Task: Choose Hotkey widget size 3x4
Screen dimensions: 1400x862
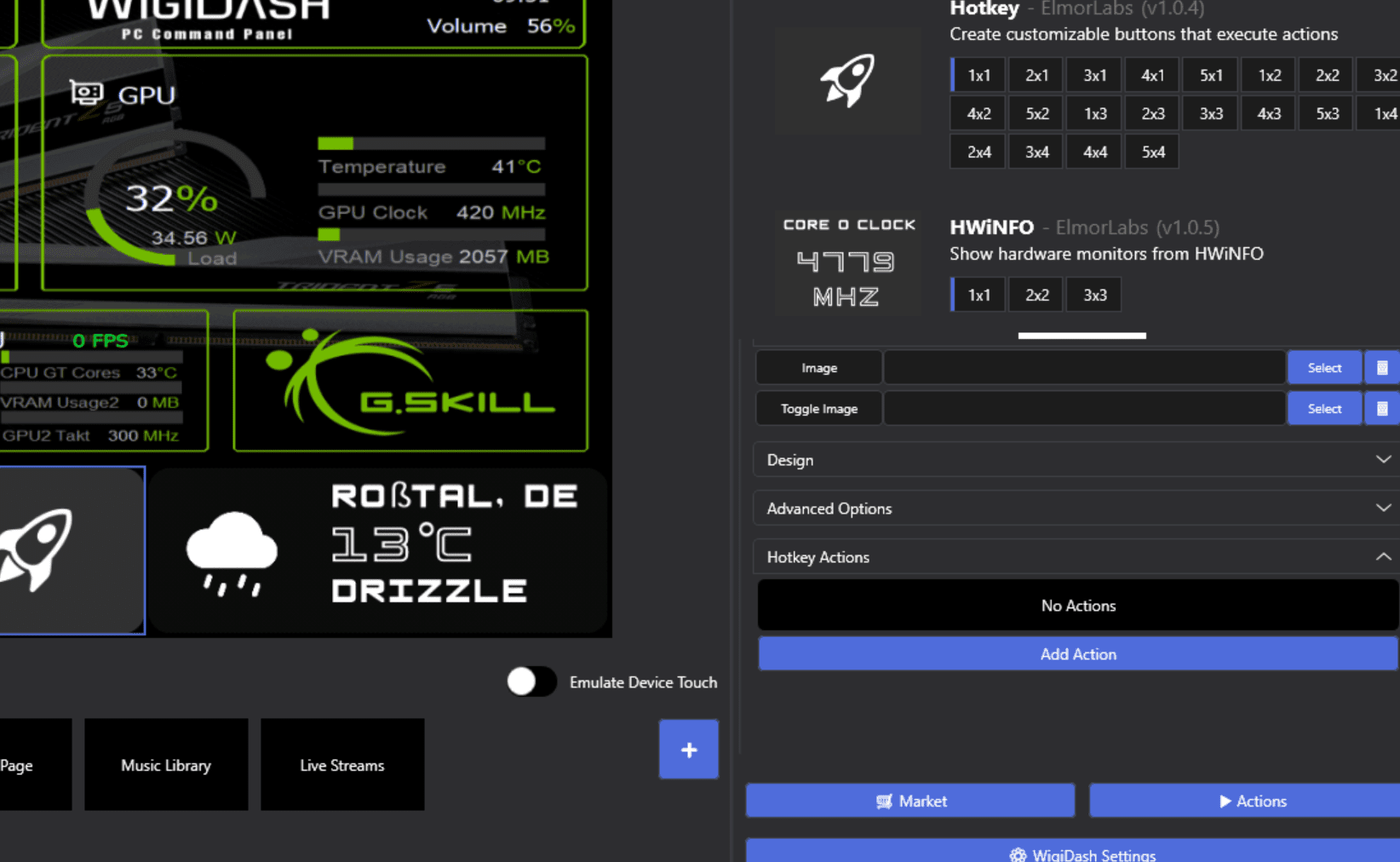Action: 1036,152
